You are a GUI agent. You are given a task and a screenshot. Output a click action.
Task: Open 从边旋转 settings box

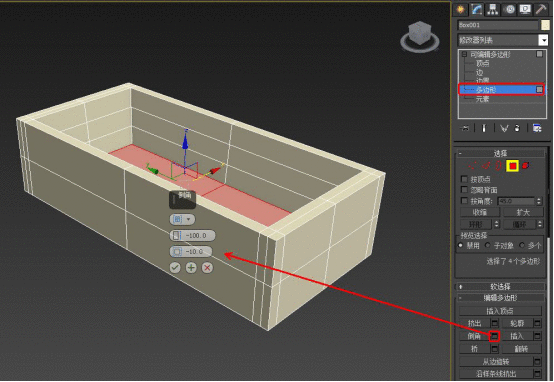pos(537,361)
